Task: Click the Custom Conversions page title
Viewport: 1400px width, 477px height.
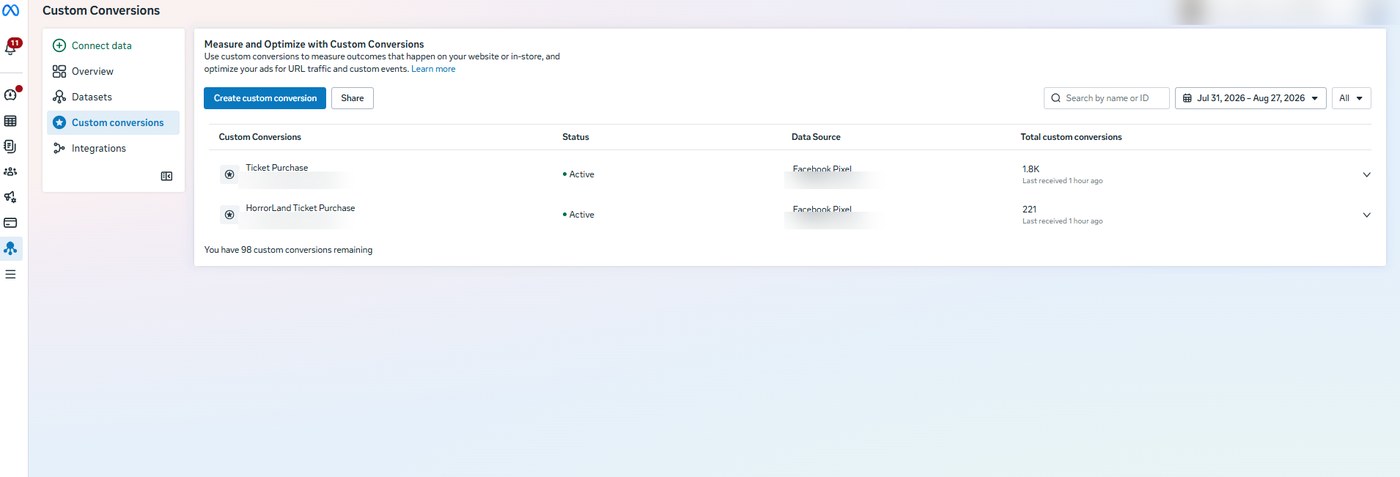Action: click(x=101, y=11)
